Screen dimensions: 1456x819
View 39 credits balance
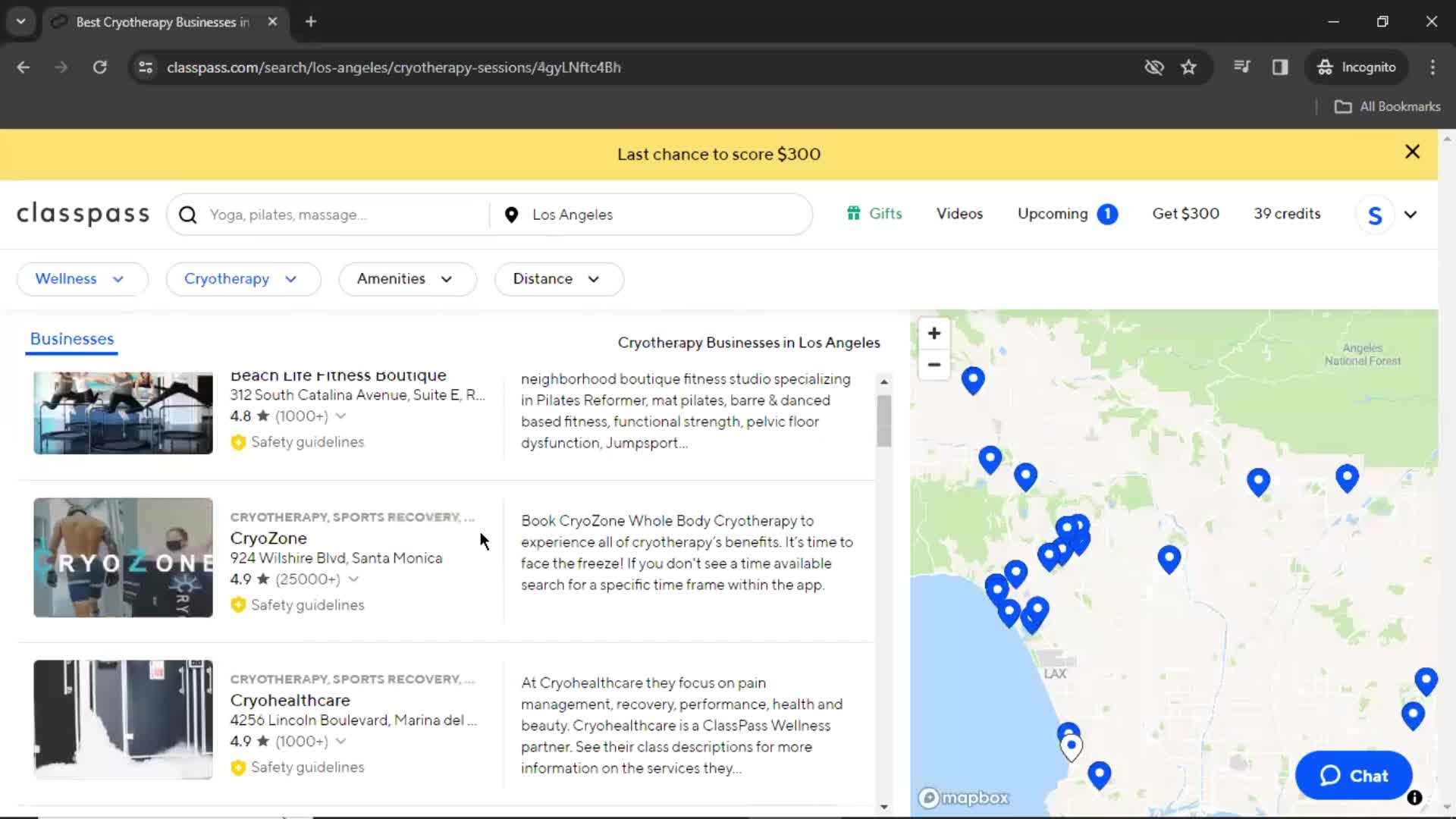(x=1287, y=214)
